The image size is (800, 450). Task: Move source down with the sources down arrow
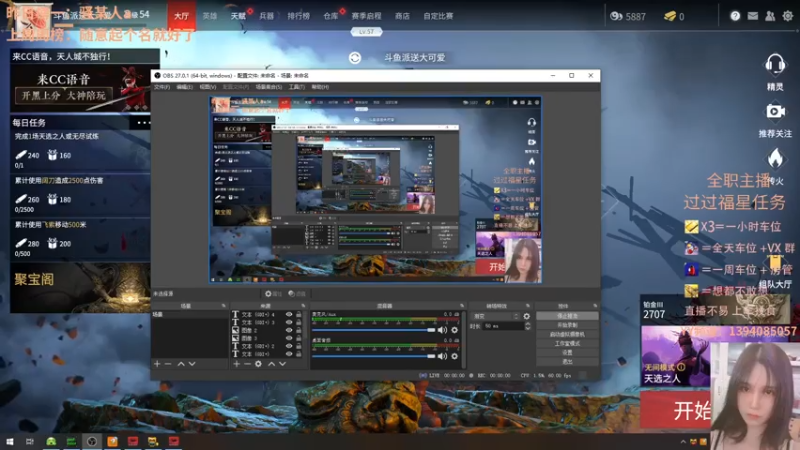coord(282,364)
